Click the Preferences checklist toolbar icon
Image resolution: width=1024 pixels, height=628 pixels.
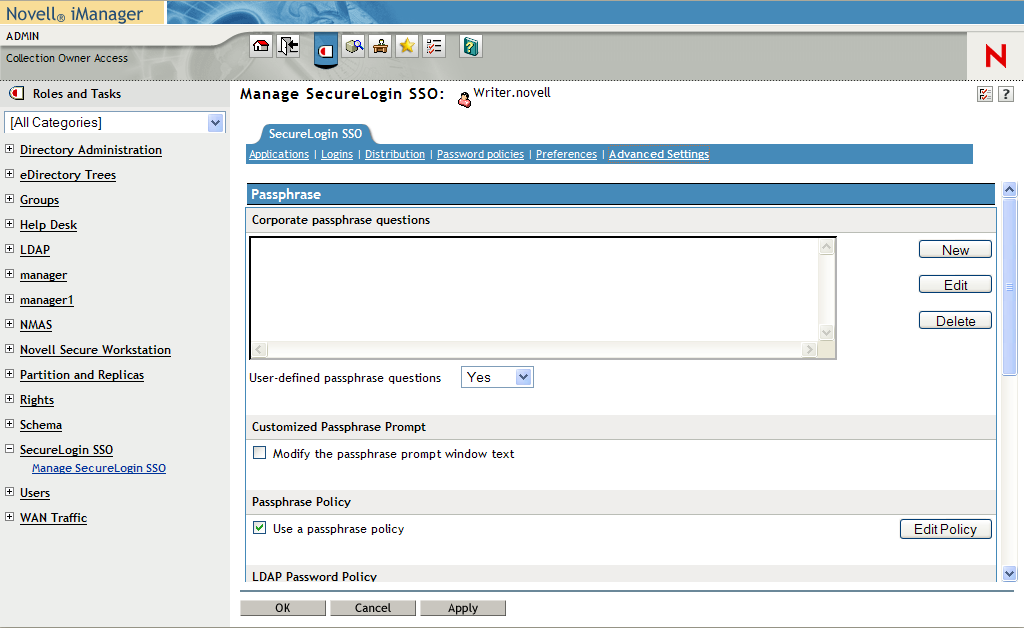434,46
